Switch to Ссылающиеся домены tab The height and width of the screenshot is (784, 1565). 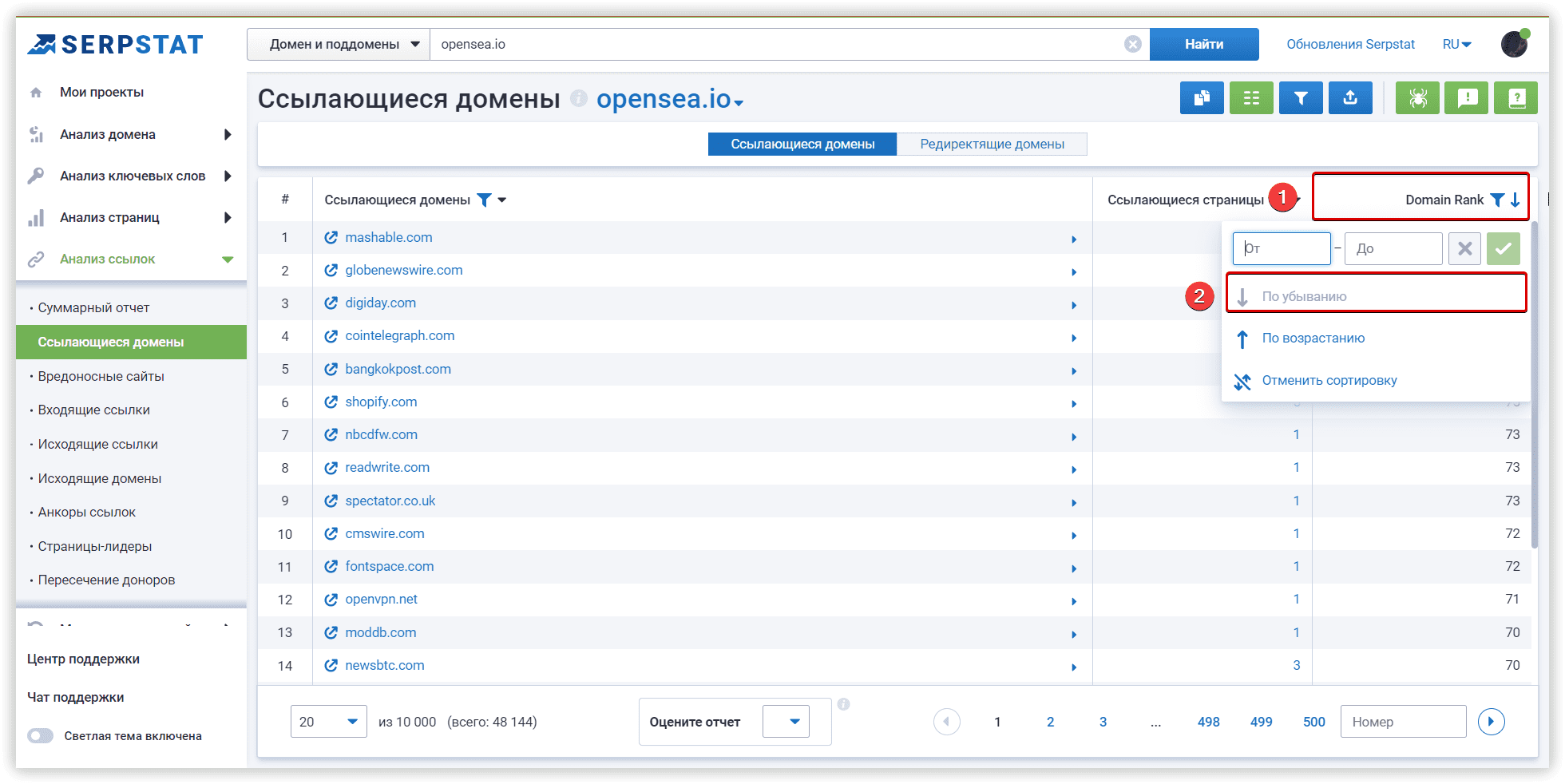pyautogui.click(x=802, y=144)
